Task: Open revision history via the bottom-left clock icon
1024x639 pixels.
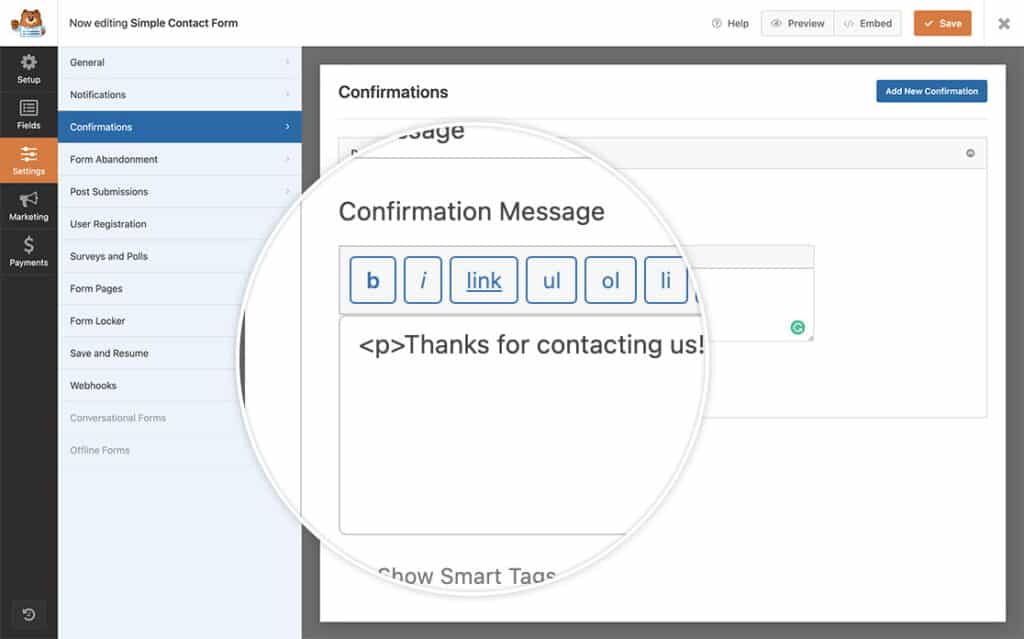Action: tap(28, 613)
